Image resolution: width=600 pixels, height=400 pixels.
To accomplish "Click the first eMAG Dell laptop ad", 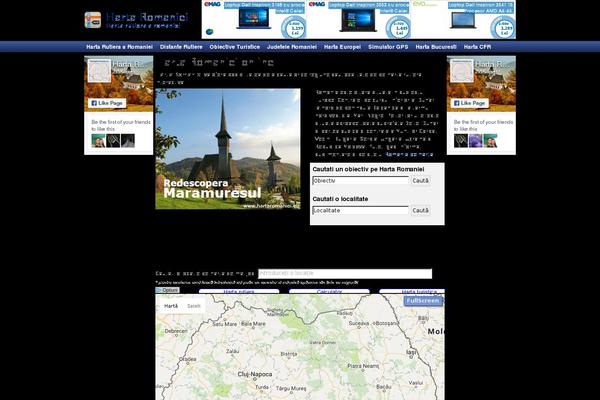I will (x=254, y=20).
